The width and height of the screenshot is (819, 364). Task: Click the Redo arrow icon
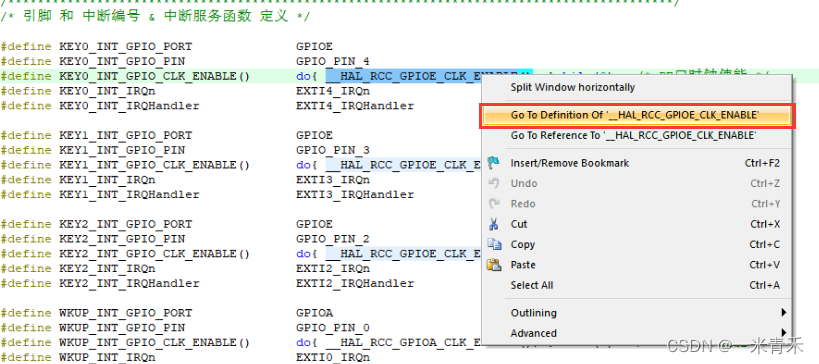tap(494, 204)
